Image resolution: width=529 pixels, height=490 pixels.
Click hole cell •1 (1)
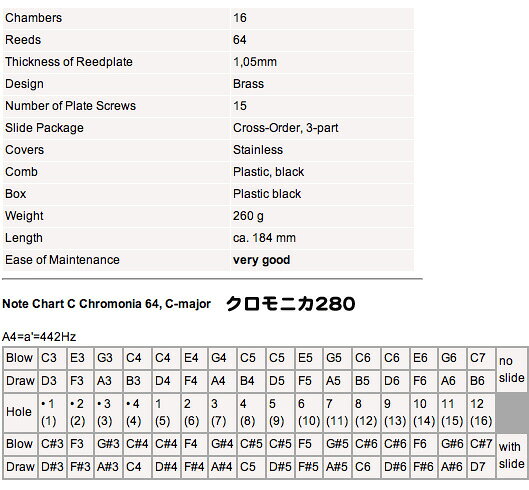(52, 412)
